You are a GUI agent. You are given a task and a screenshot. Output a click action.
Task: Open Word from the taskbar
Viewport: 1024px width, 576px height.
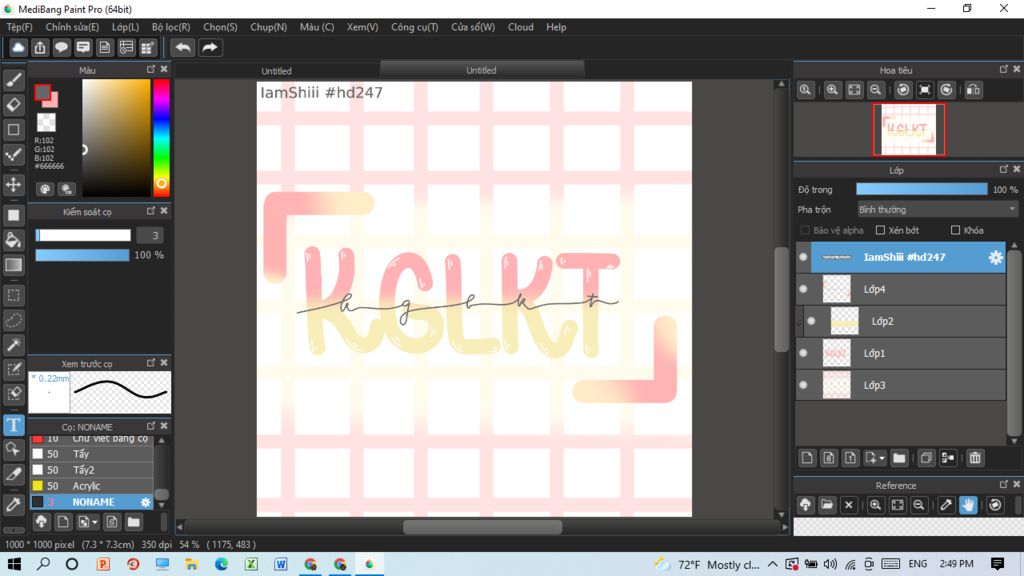(x=281, y=564)
